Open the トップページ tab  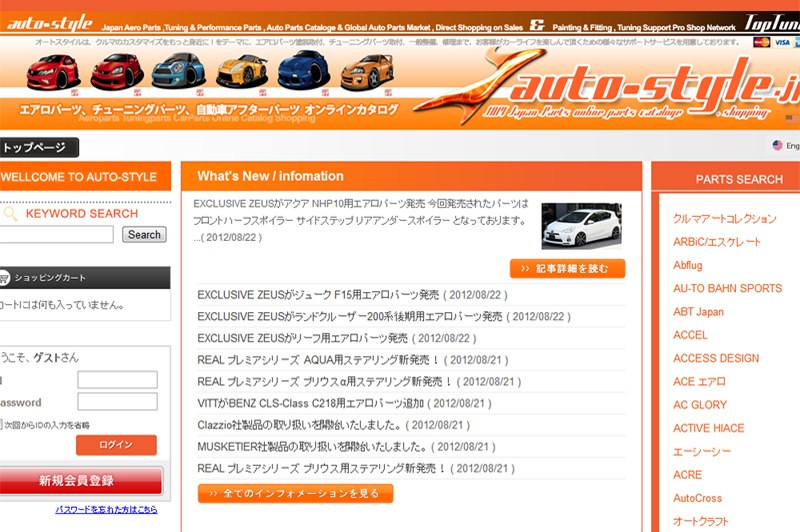(38, 148)
